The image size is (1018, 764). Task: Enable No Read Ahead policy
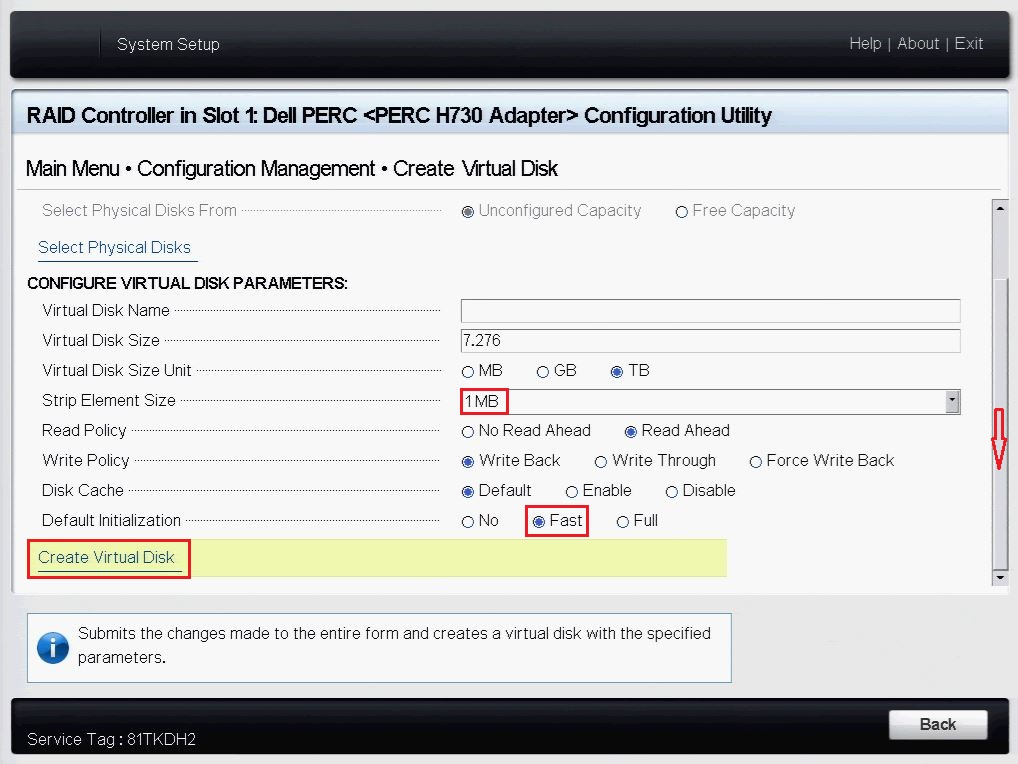(x=467, y=430)
